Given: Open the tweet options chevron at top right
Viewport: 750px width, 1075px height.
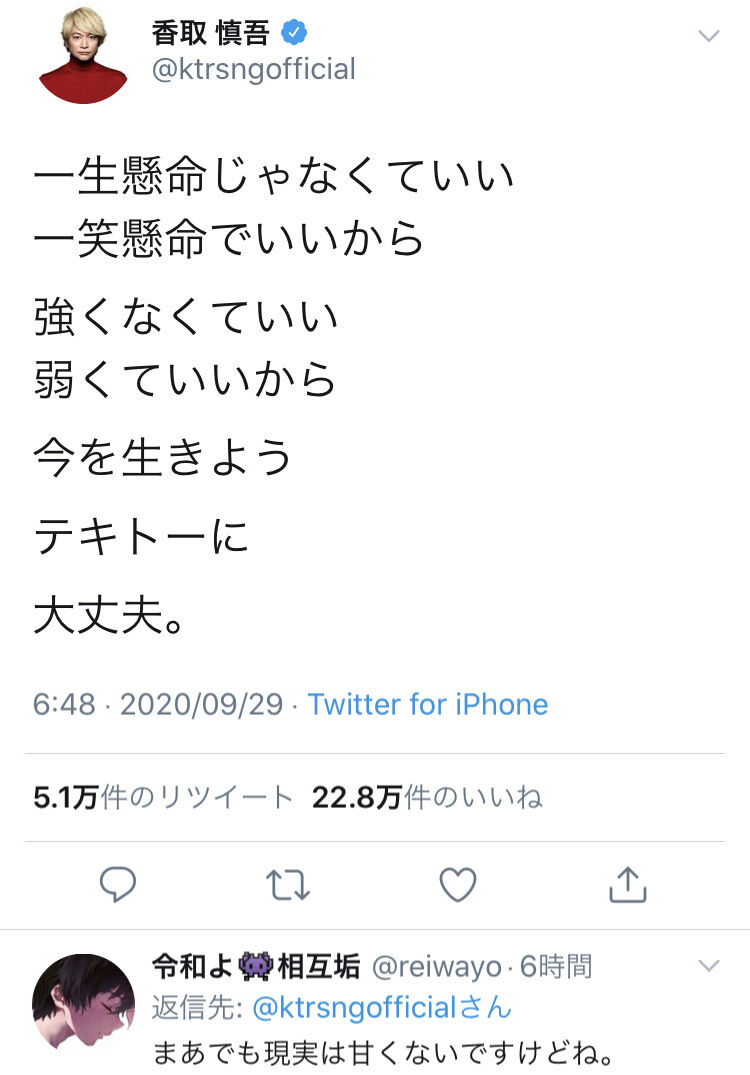Looking at the screenshot, I should (x=707, y=35).
